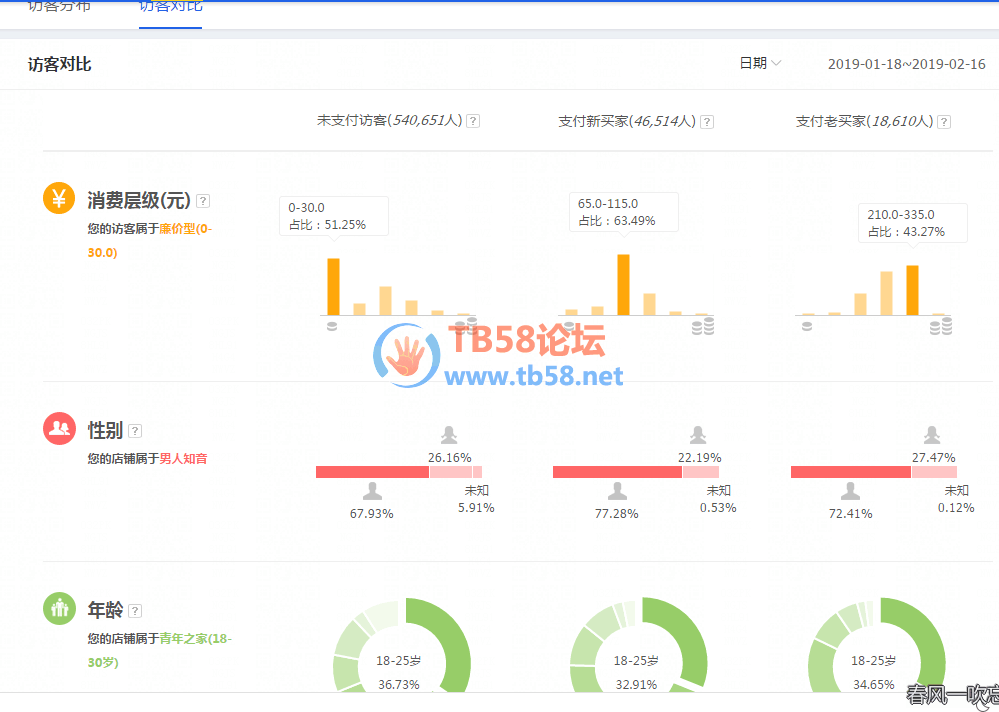Click the help icon next to 年龄
This screenshot has width=999, height=712.
coord(135,610)
